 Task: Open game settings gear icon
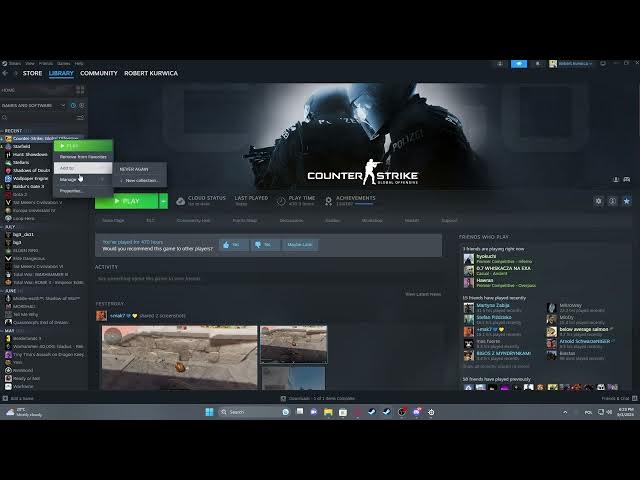point(598,201)
